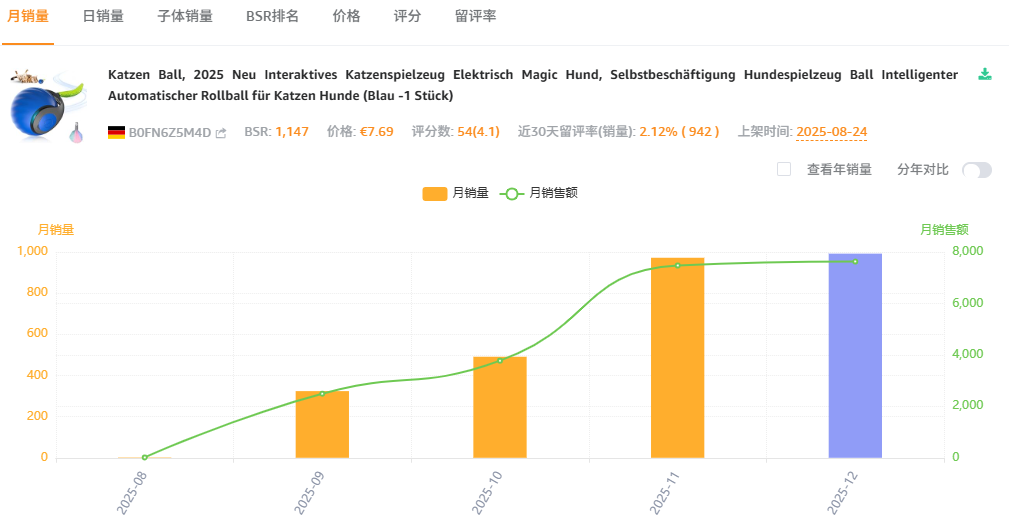
Task: Click the 2025-11 sales line data point
Action: [x=677, y=266]
